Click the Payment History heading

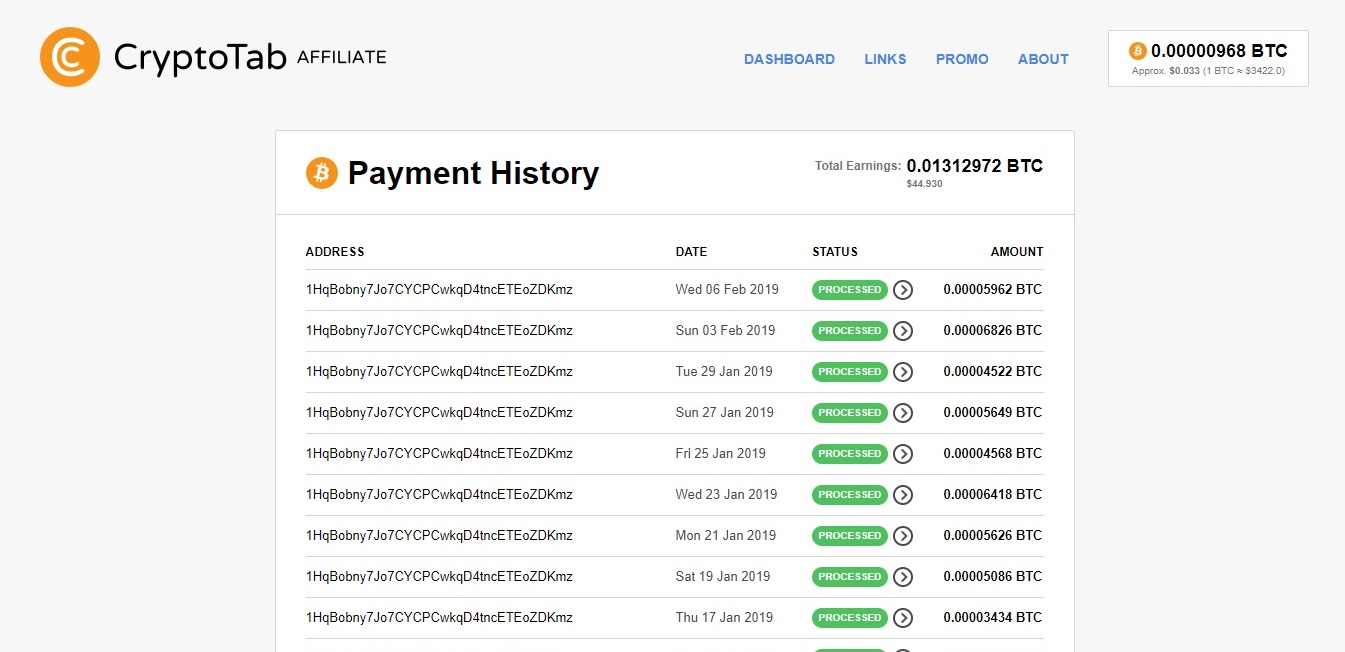click(473, 173)
